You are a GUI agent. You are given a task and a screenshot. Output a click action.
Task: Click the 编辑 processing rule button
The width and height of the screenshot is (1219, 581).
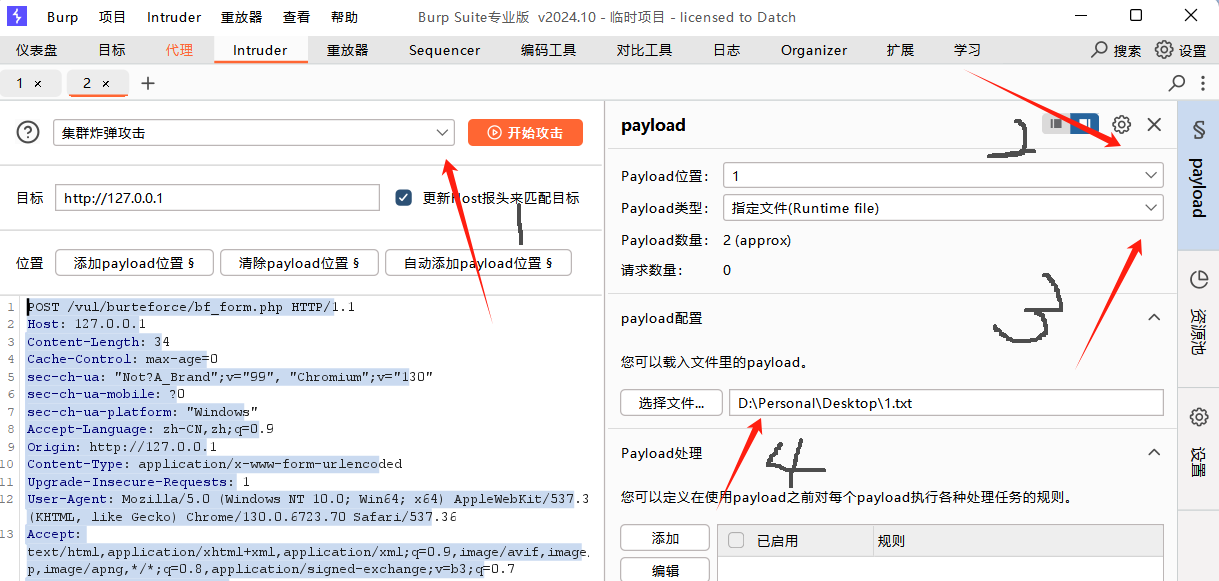pos(665,570)
